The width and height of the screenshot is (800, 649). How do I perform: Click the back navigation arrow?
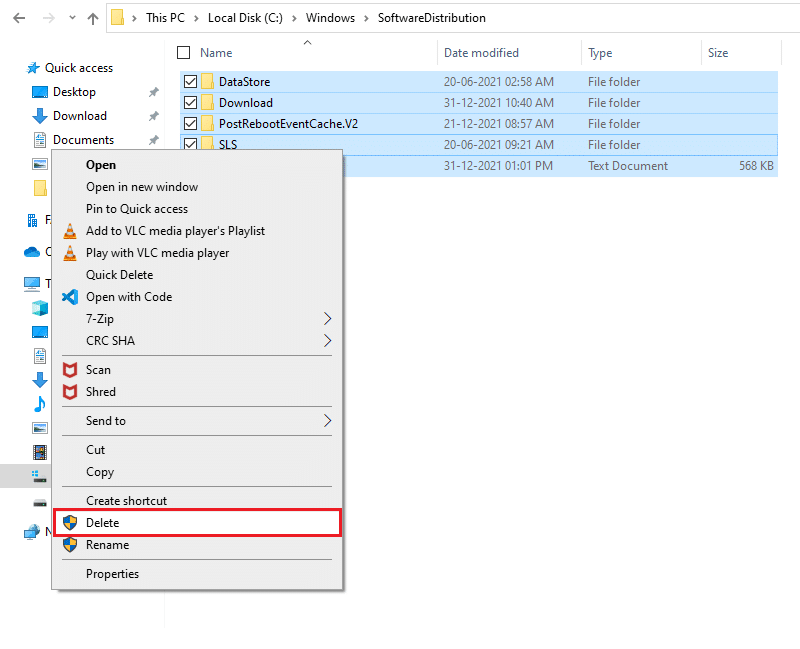20,18
